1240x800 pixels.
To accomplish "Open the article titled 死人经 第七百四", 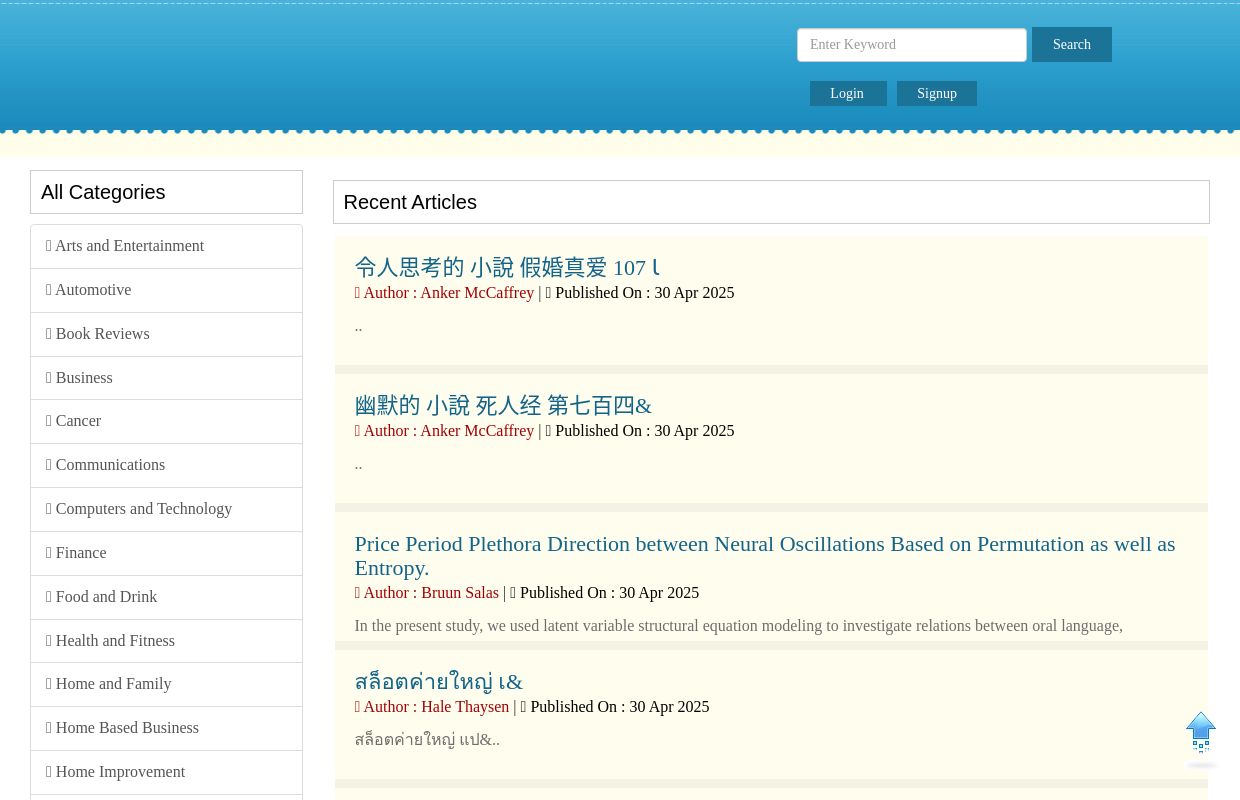I will pos(503,406).
